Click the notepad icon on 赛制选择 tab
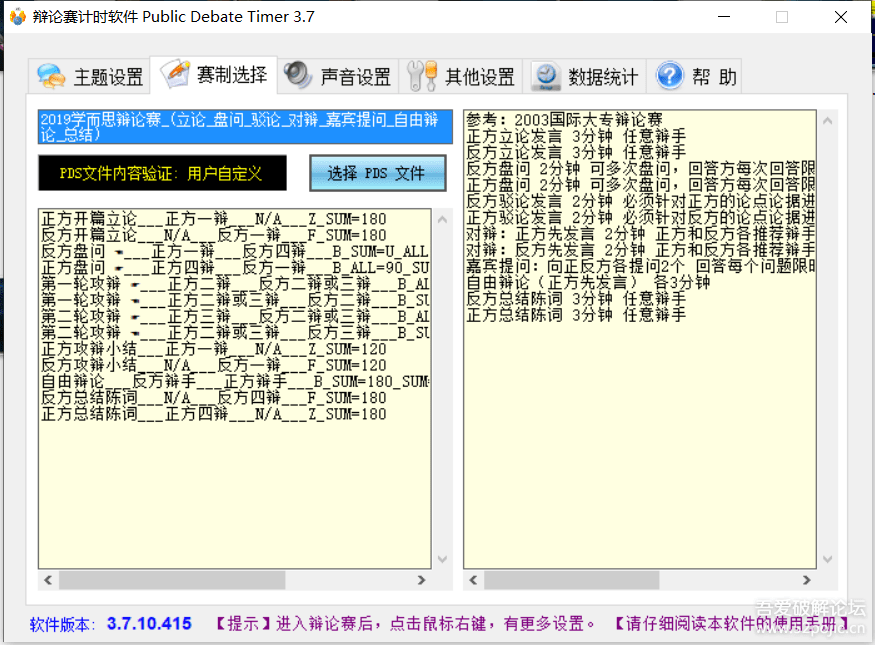875x645 pixels. (175, 74)
